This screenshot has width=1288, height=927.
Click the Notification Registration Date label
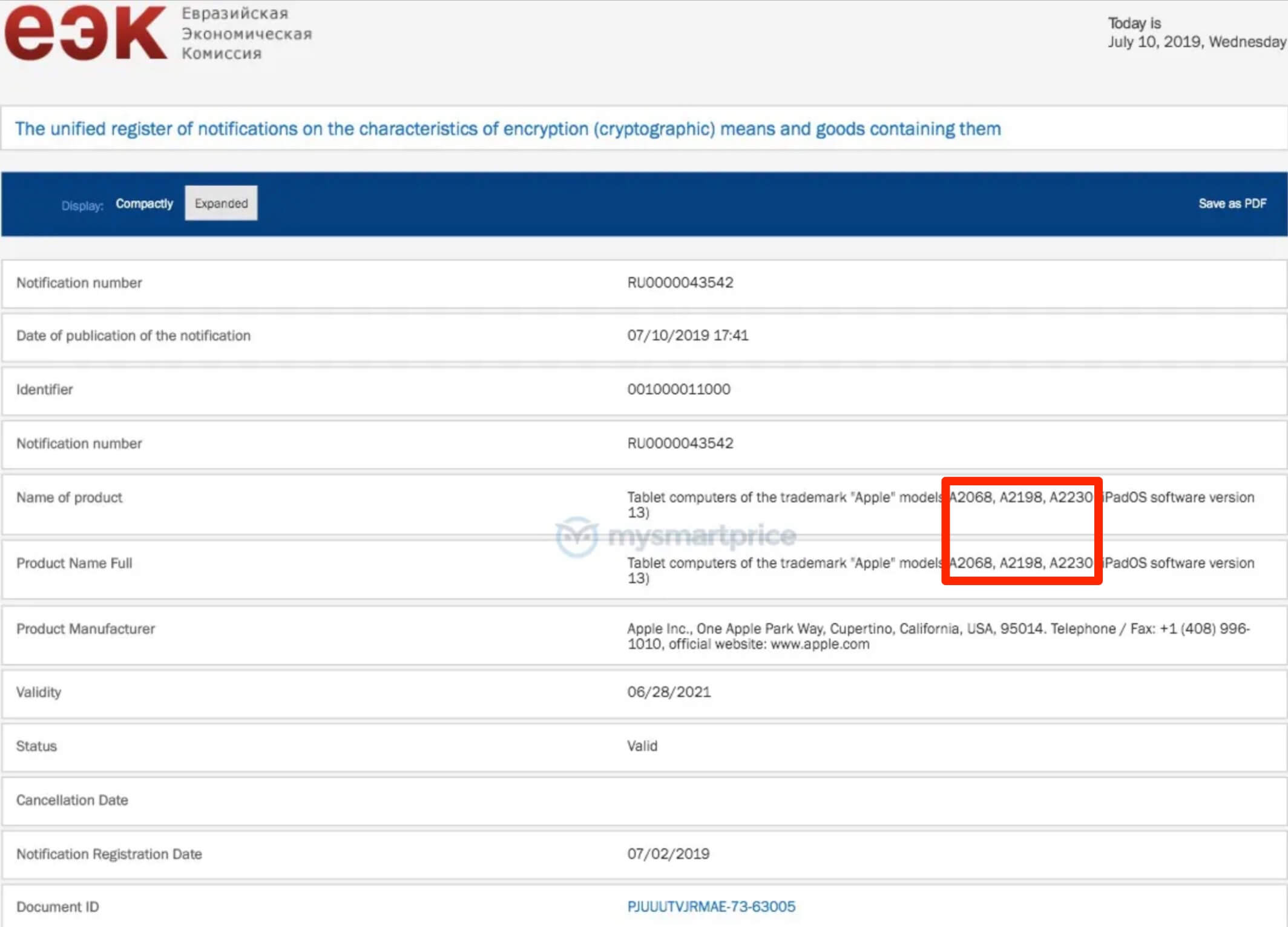[109, 854]
